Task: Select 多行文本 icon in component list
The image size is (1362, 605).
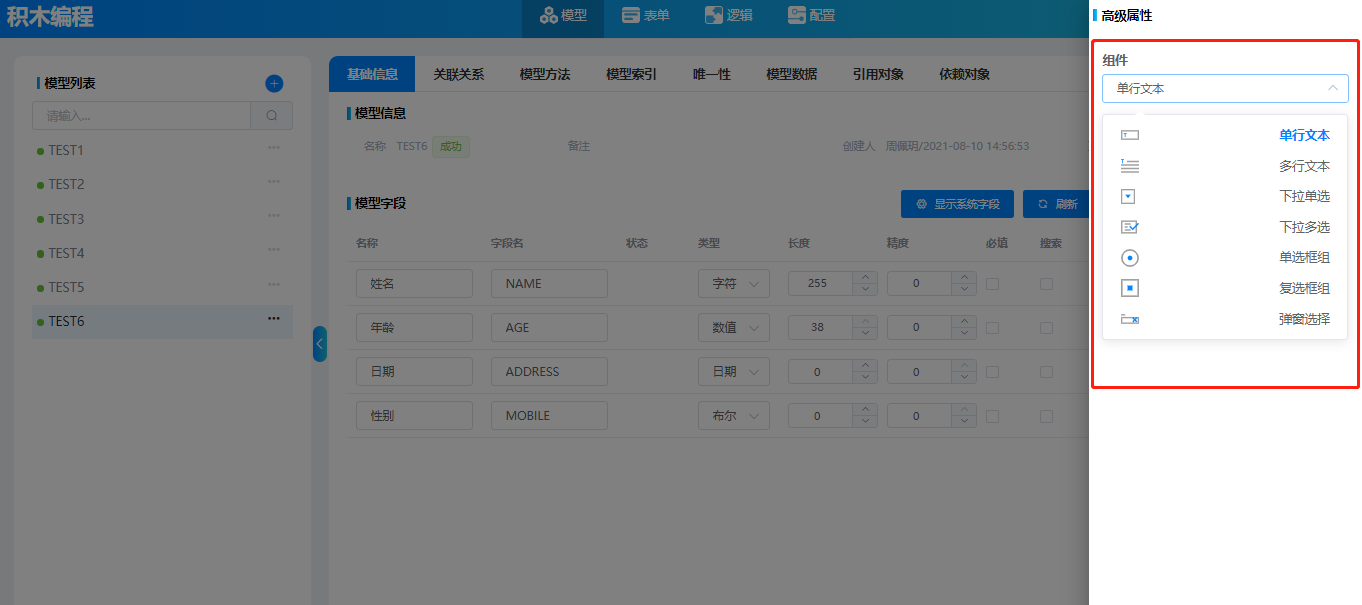Action: pyautogui.click(x=1130, y=166)
